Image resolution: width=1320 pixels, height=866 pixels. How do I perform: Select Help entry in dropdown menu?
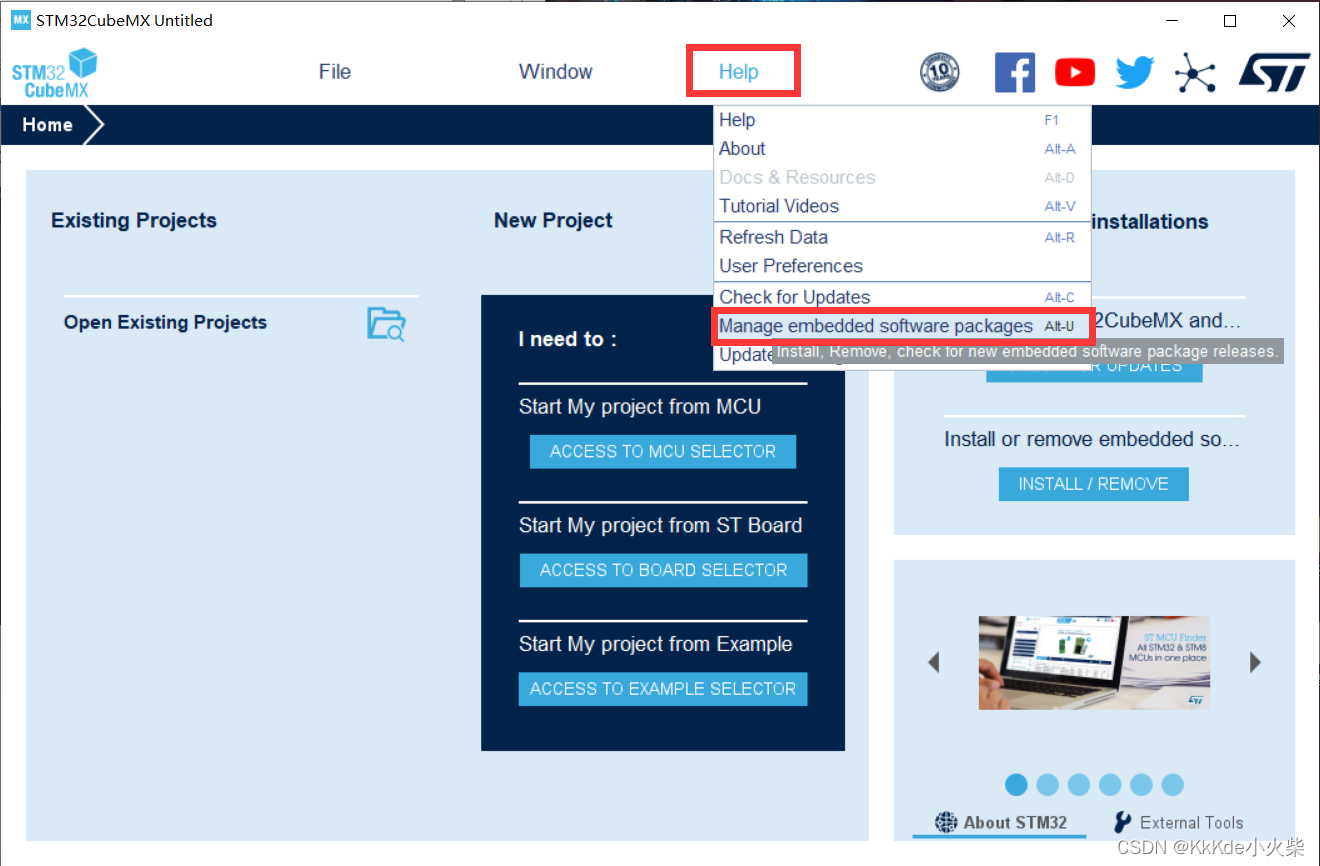902,120
